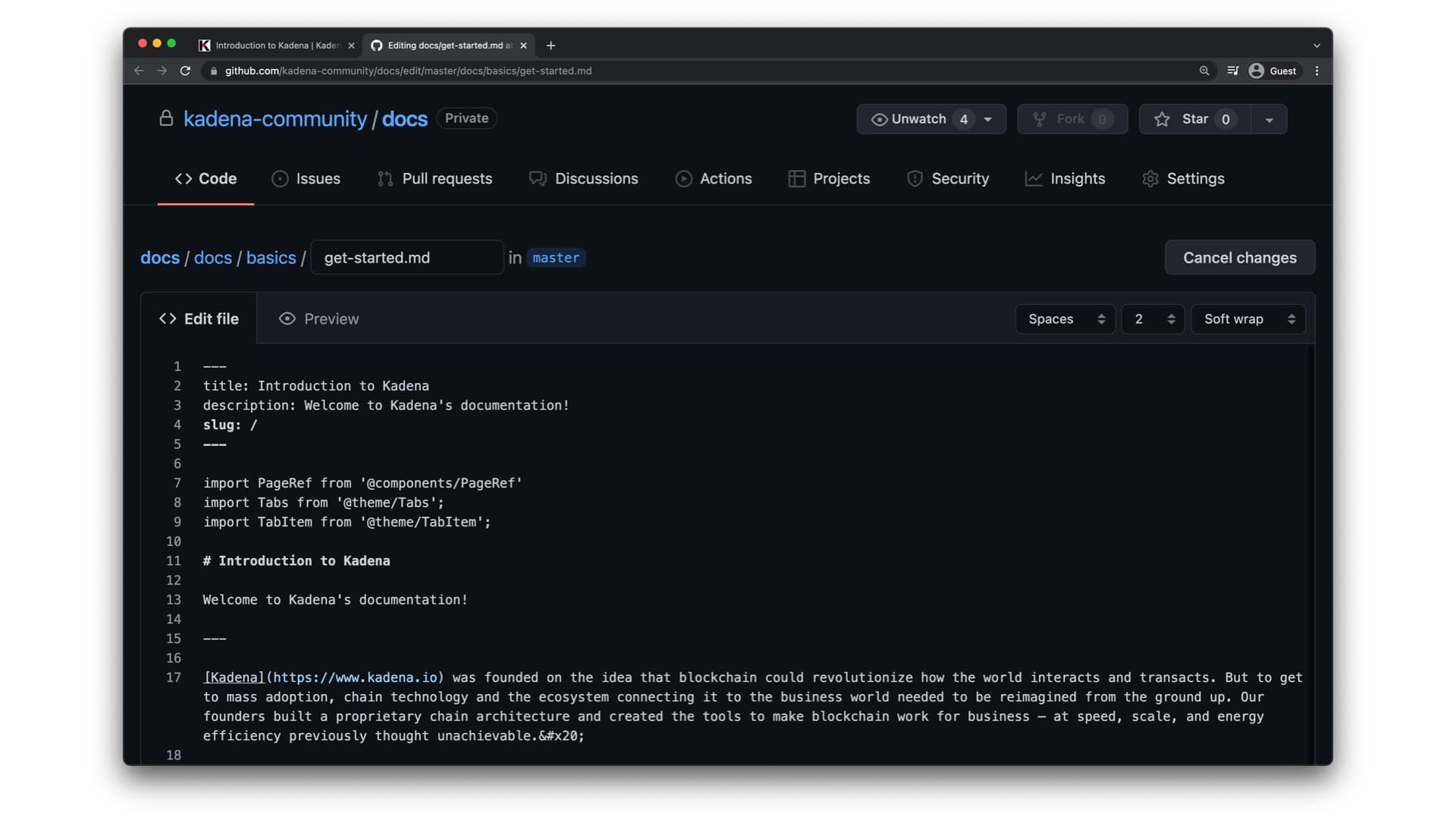1456x819 pixels.
Task: Click the description line in front matter
Action: tap(386, 406)
